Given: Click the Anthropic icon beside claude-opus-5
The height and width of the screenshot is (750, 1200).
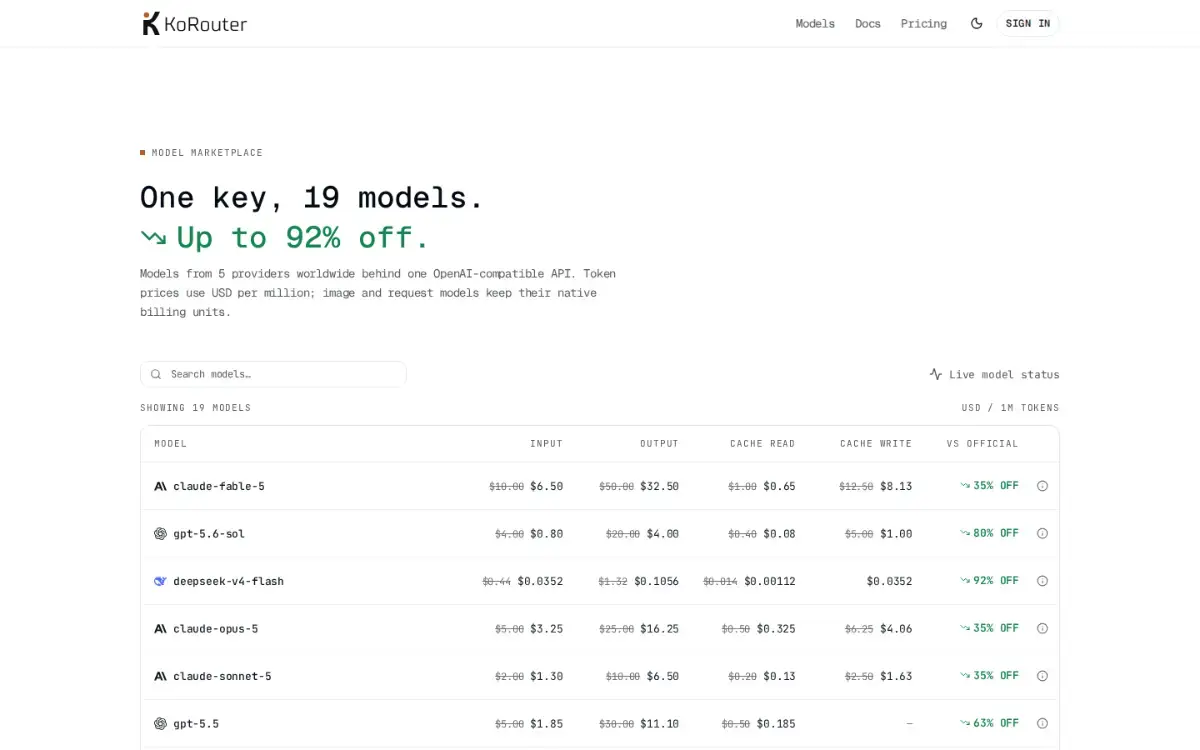Looking at the screenshot, I should [160, 628].
